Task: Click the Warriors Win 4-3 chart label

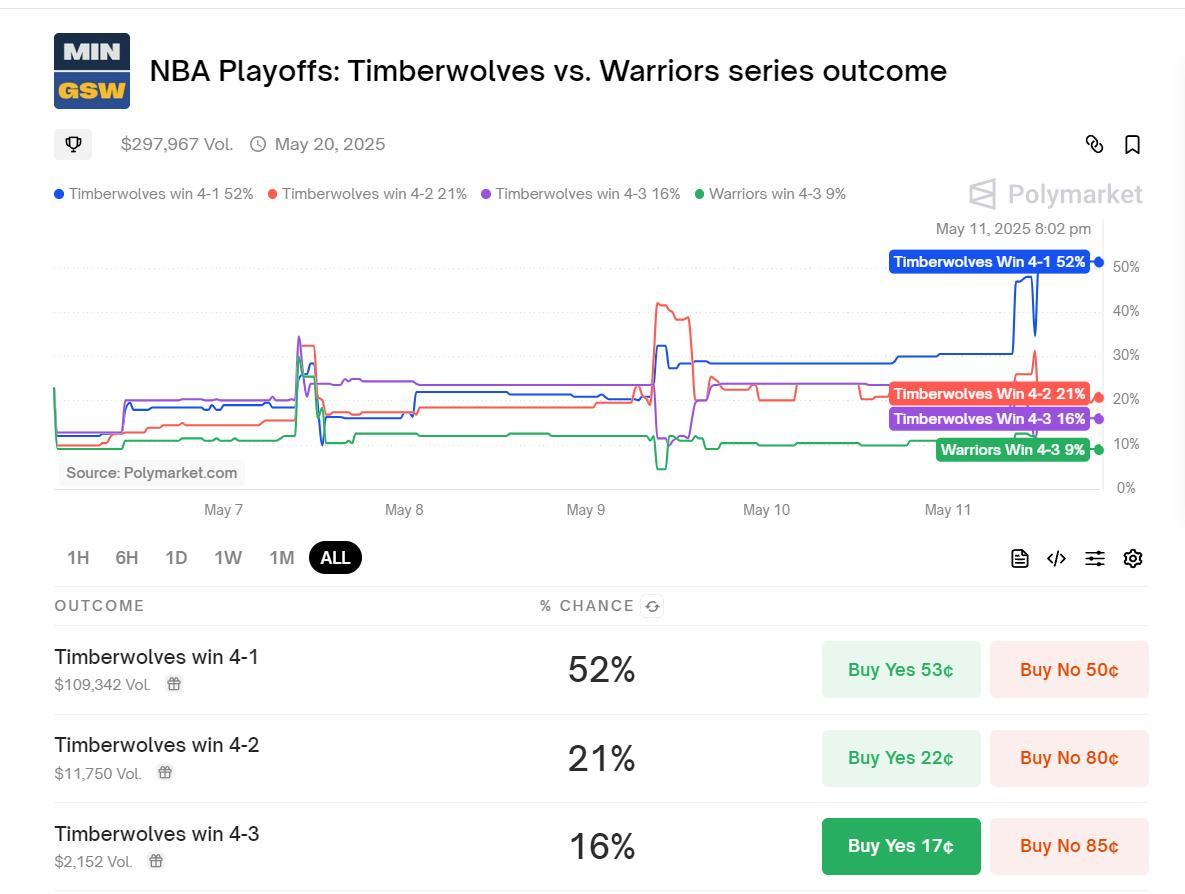Action: (1012, 450)
